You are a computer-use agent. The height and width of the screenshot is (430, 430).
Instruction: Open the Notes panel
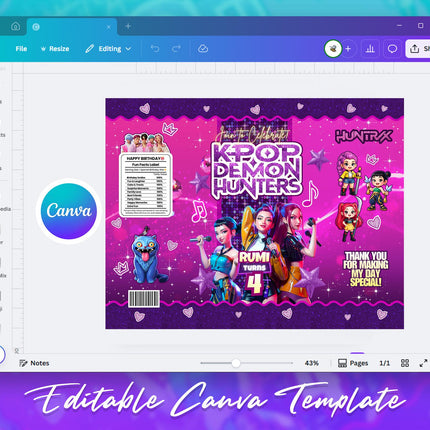click(34, 363)
